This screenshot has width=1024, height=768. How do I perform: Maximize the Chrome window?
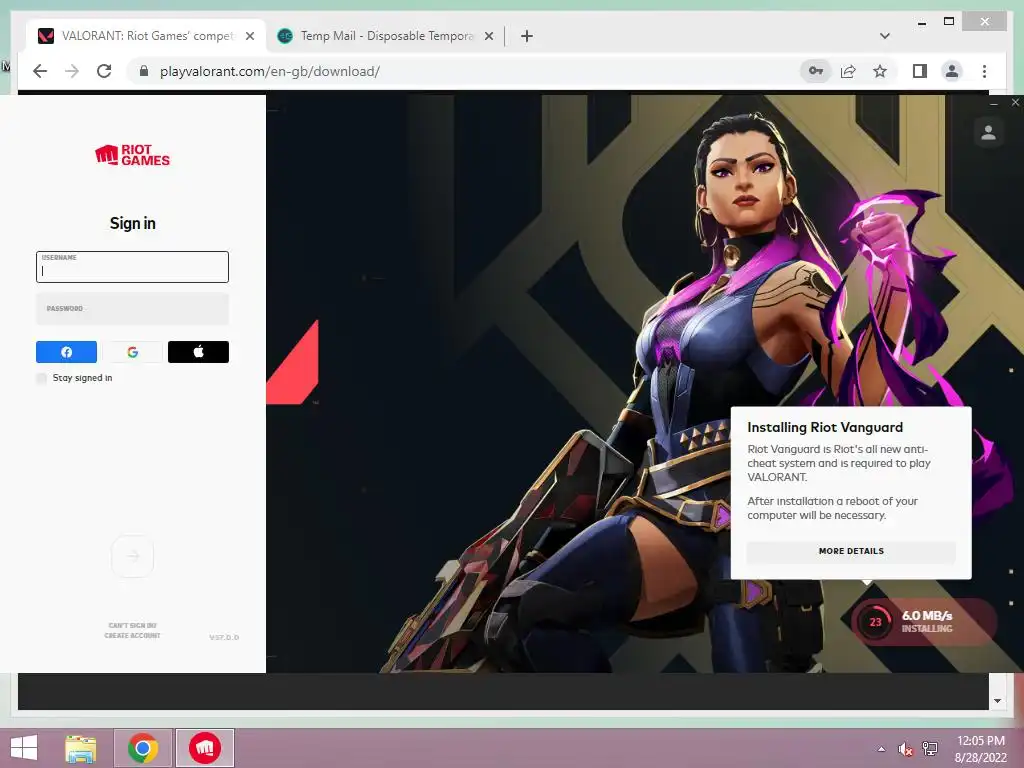coord(949,22)
